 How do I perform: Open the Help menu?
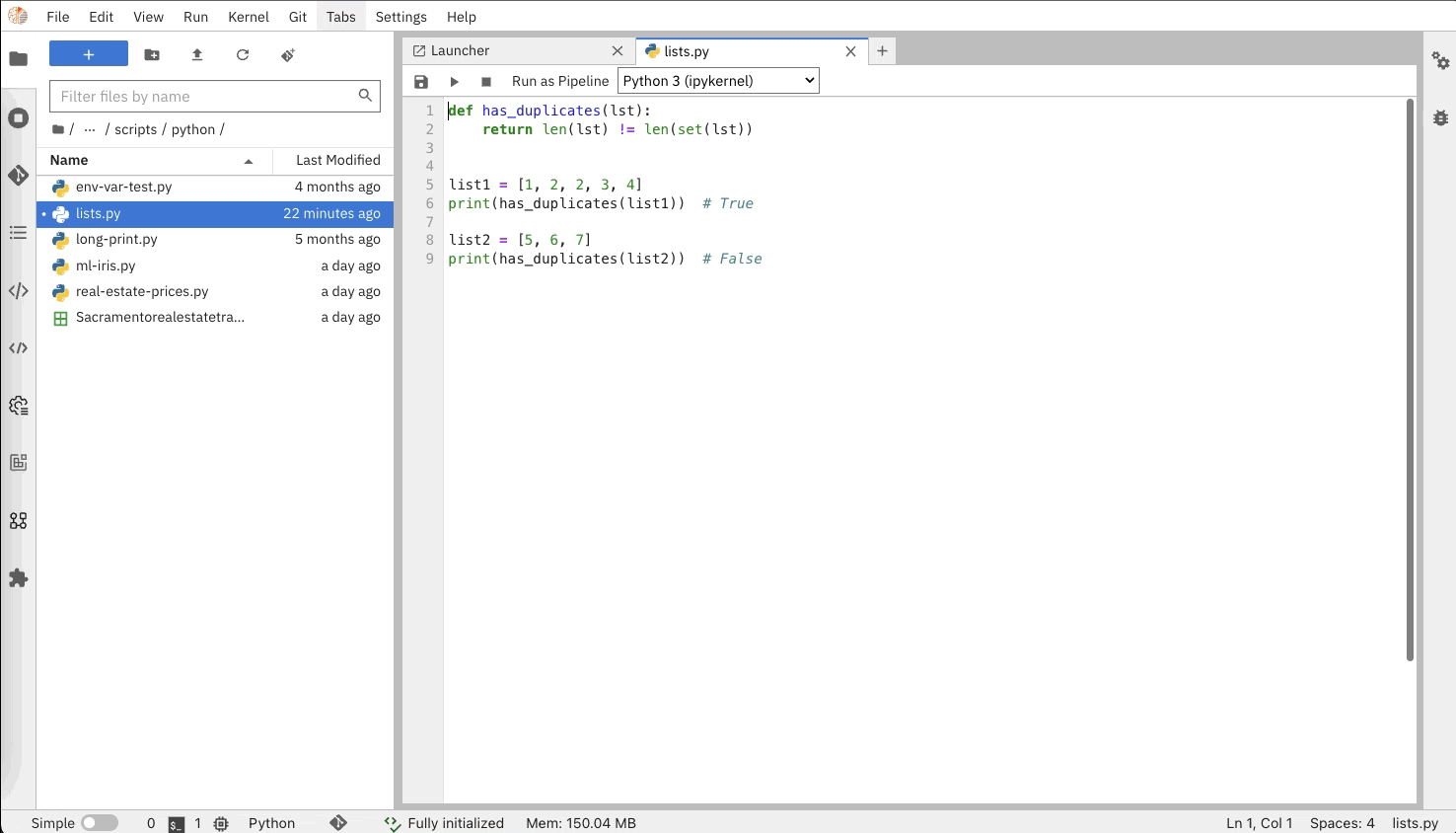[461, 17]
